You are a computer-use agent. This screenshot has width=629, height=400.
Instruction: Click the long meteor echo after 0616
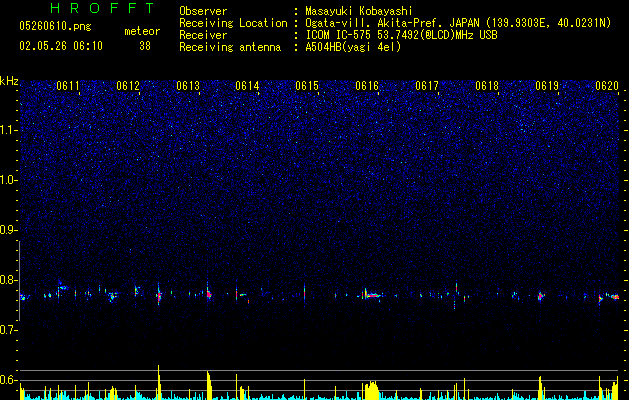click(x=372, y=295)
